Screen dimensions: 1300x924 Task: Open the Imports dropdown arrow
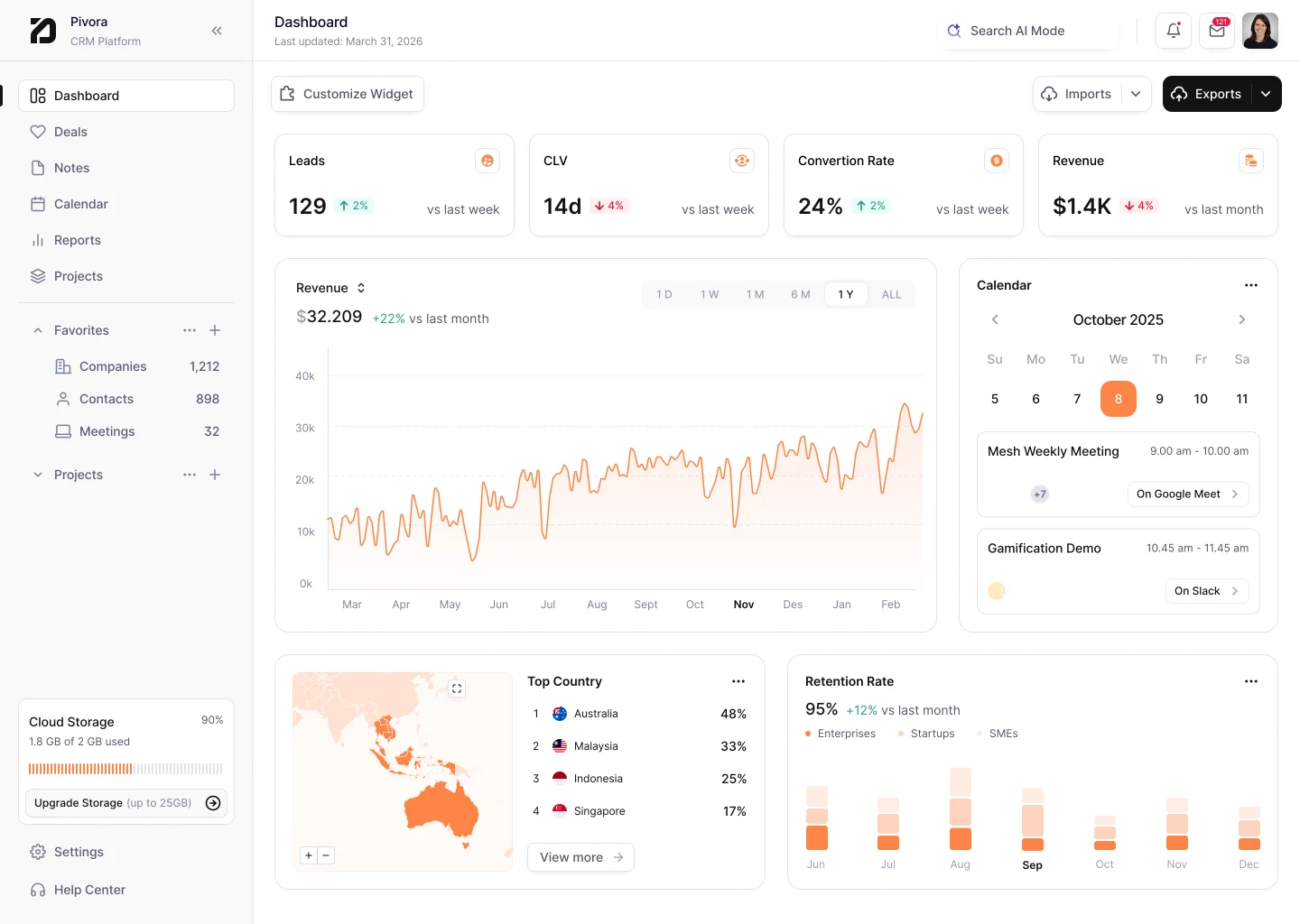point(1136,94)
